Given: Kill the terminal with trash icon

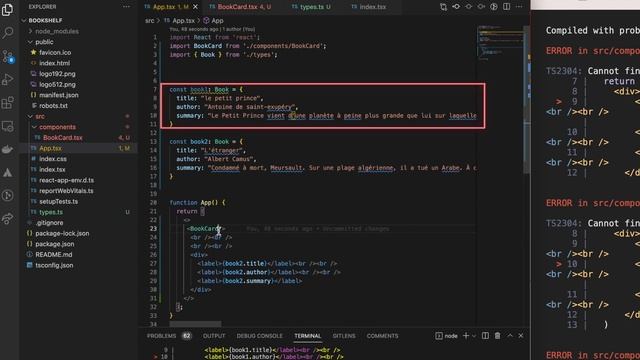Looking at the screenshot, I should click(498, 336).
